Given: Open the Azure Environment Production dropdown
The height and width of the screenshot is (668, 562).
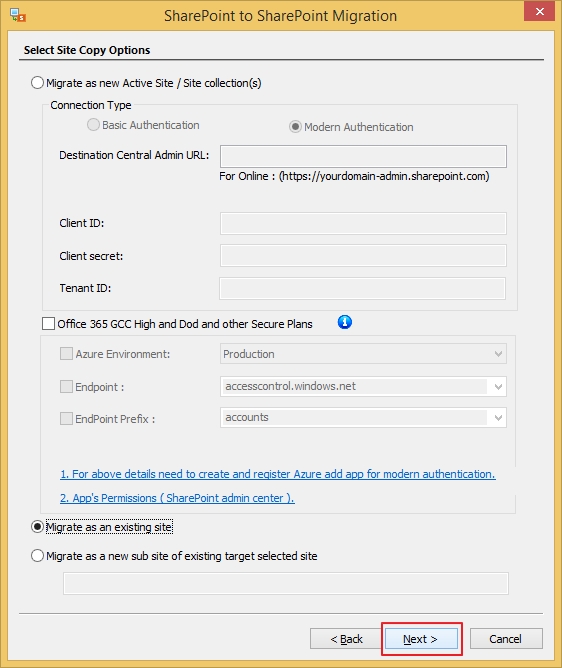Looking at the screenshot, I should coord(363,354).
